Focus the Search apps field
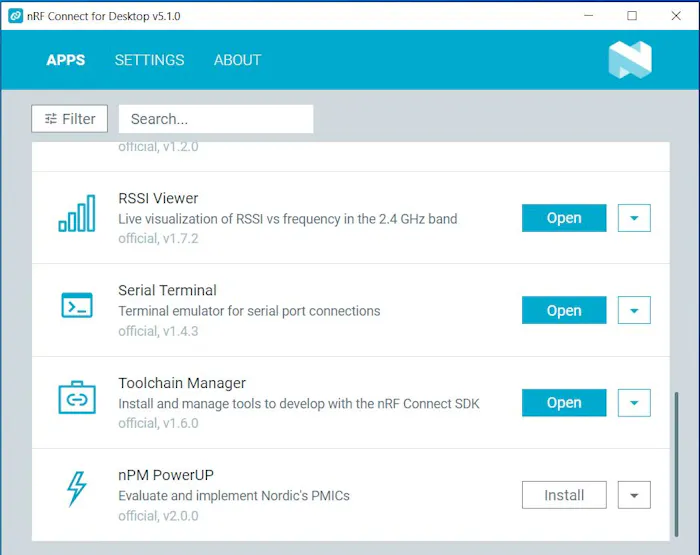Image resolution: width=700 pixels, height=555 pixels. click(x=216, y=119)
